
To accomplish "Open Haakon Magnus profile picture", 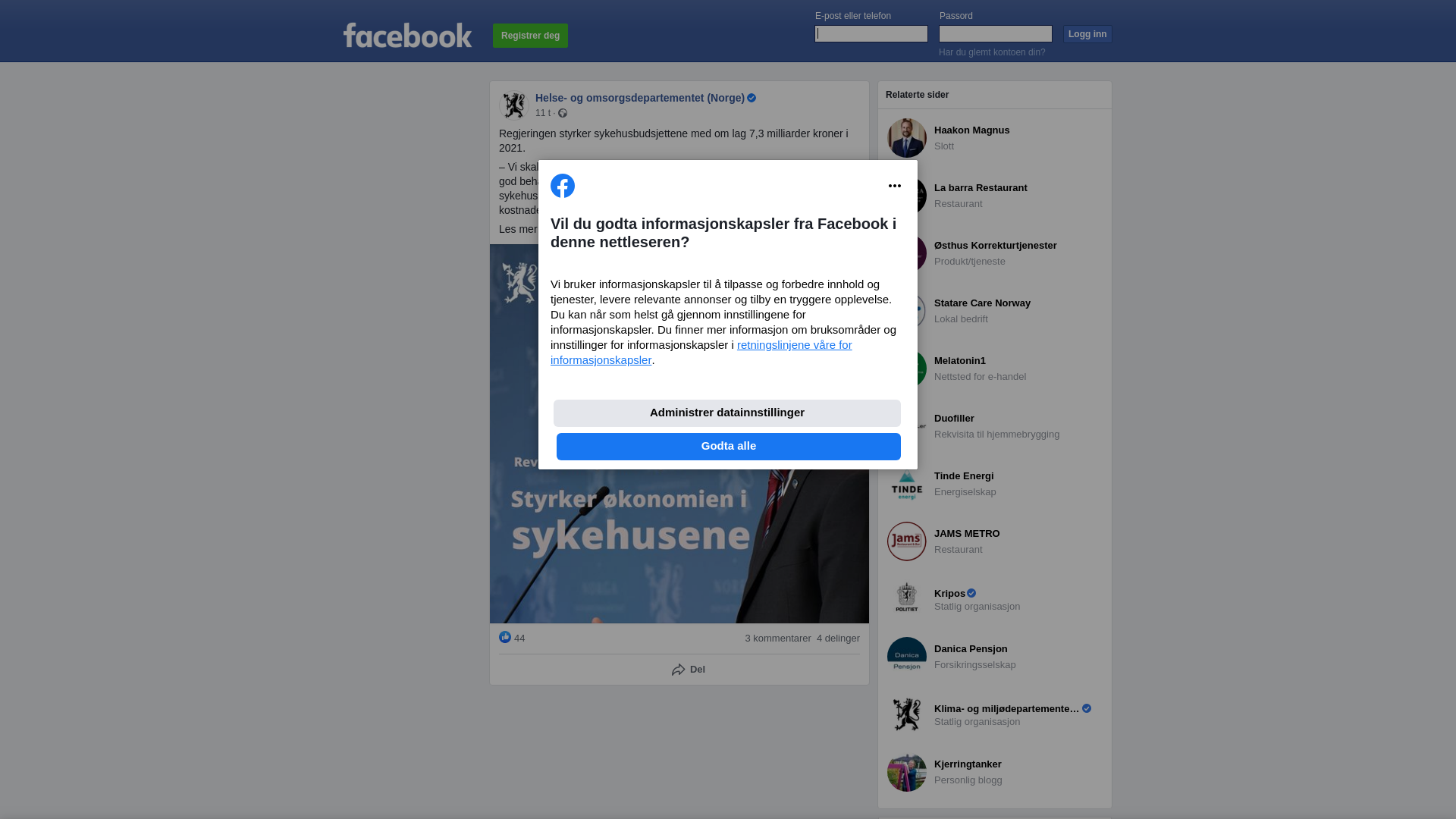I will pos(907,138).
